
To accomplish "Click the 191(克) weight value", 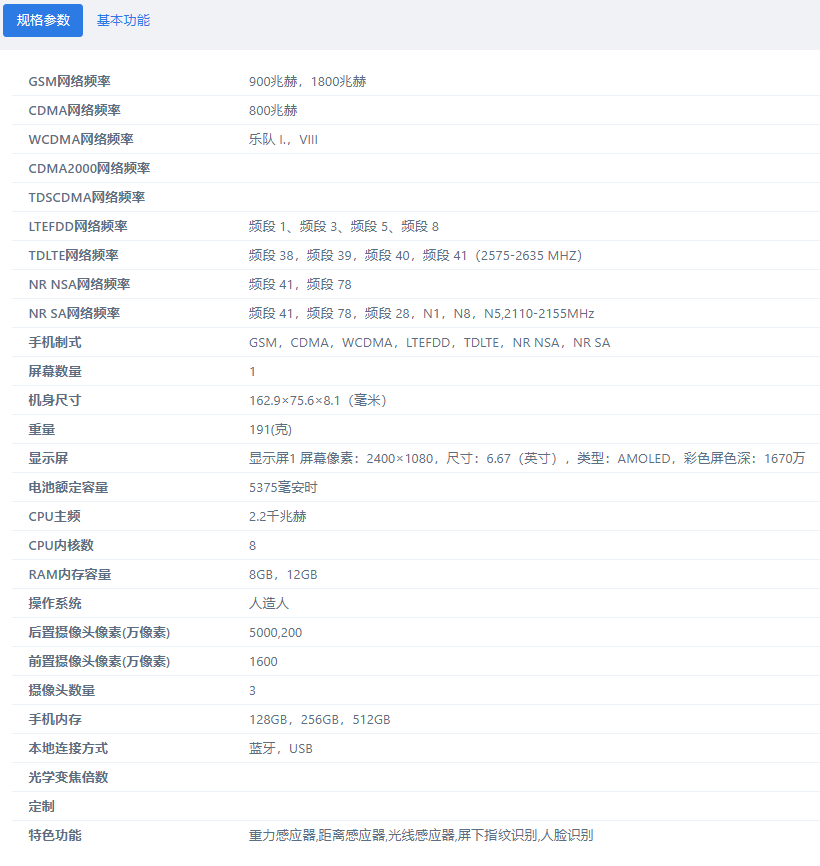I will pos(269,430).
